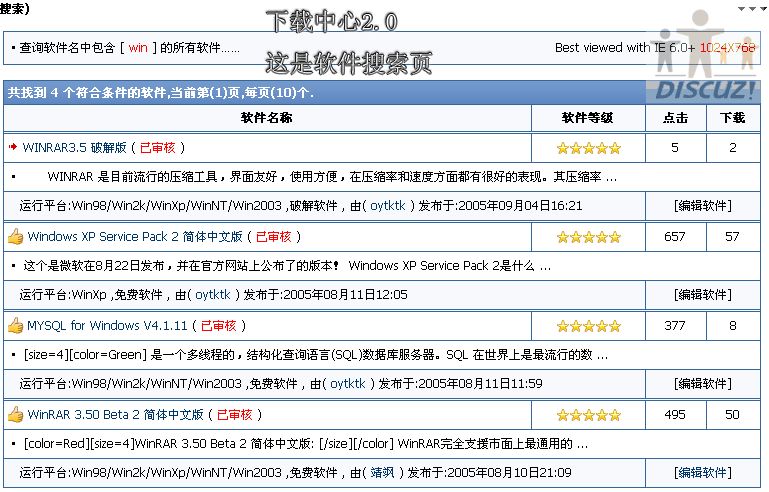
Task: Click the star rating for WINRAR3.5 破解版
Action: (589, 148)
